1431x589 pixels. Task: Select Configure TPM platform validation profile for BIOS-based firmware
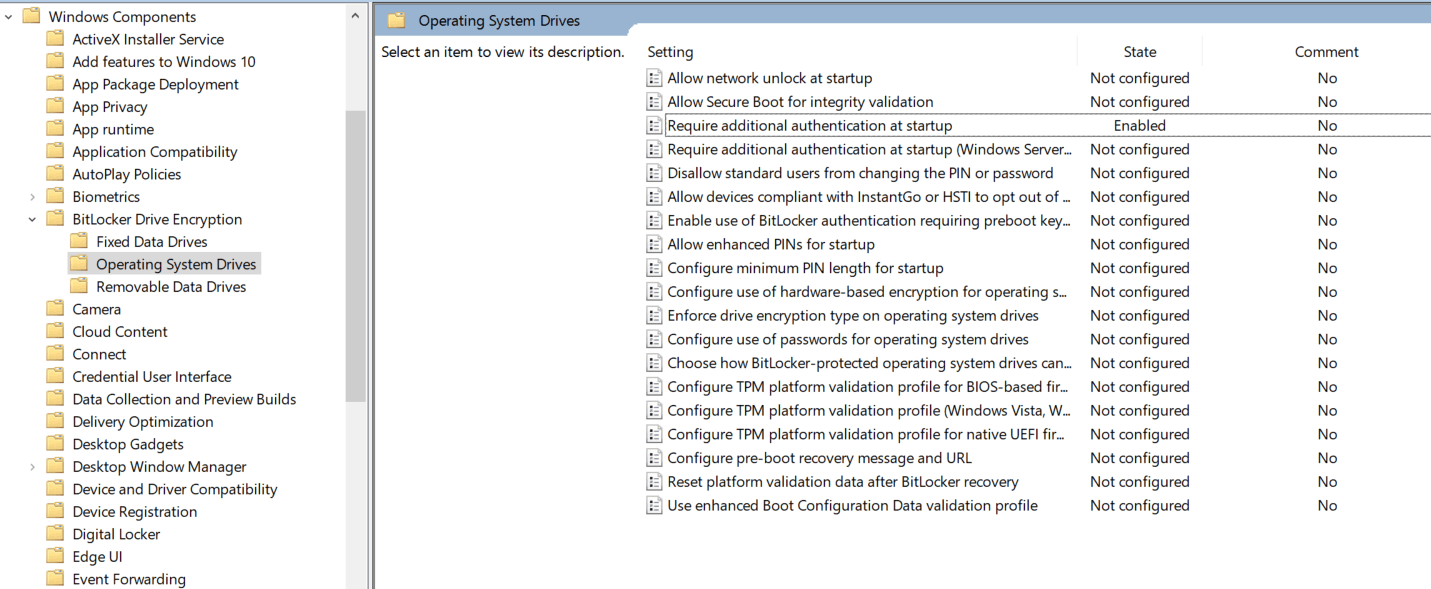(867, 387)
